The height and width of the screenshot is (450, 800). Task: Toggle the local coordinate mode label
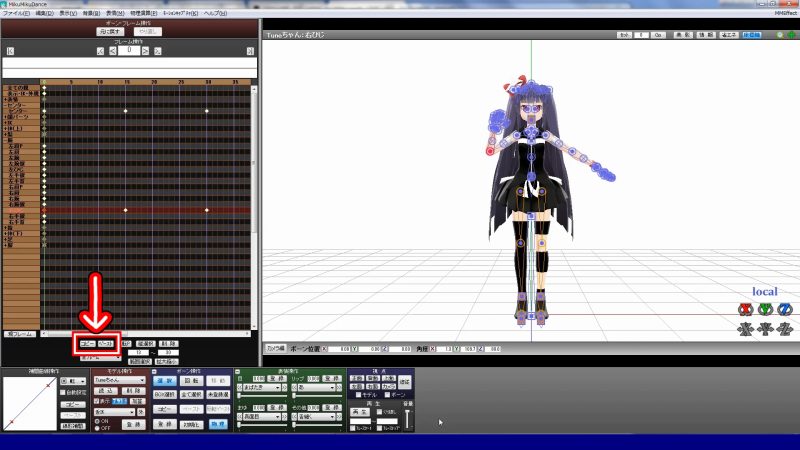click(765, 292)
